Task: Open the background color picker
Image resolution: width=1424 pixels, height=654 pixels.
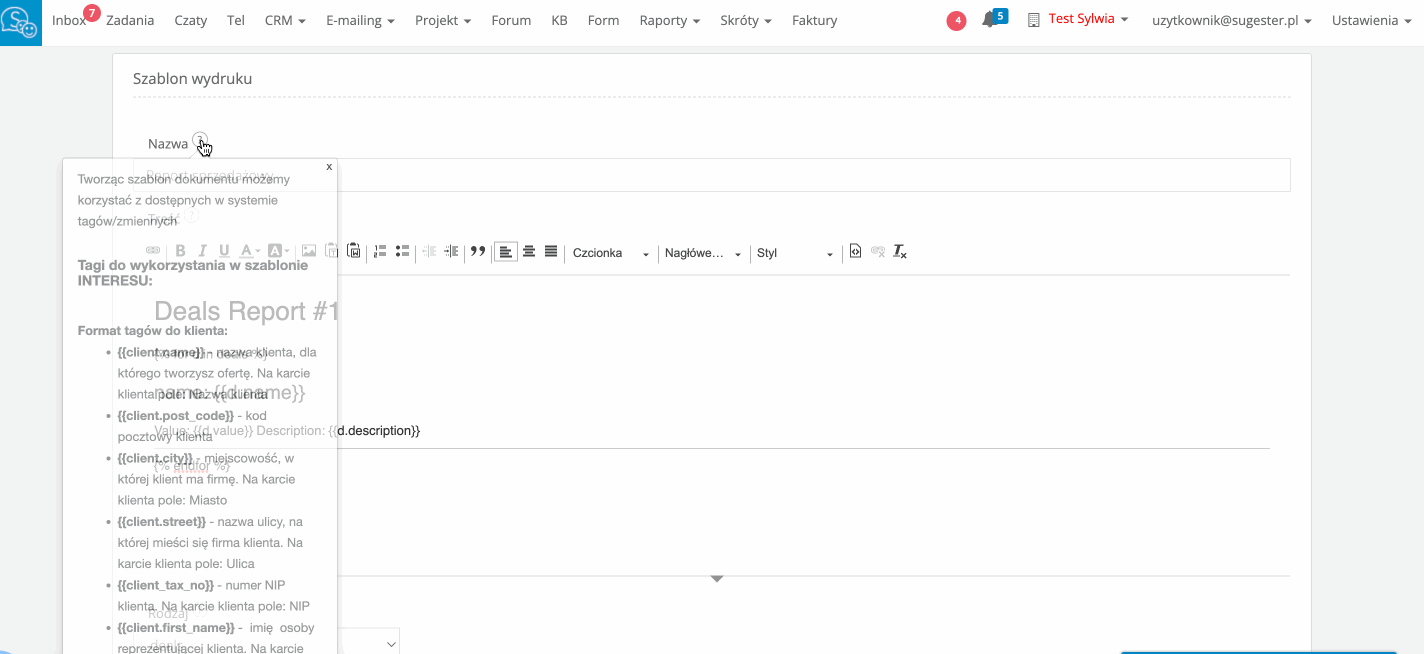Action: click(x=278, y=251)
